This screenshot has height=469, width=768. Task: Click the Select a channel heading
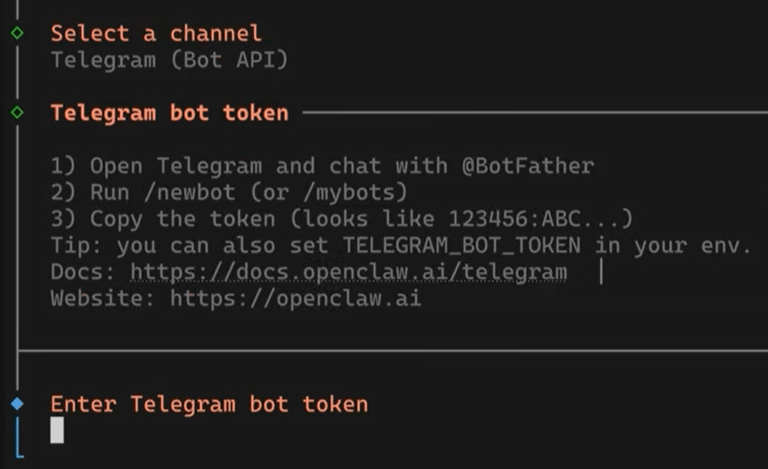[156, 33]
